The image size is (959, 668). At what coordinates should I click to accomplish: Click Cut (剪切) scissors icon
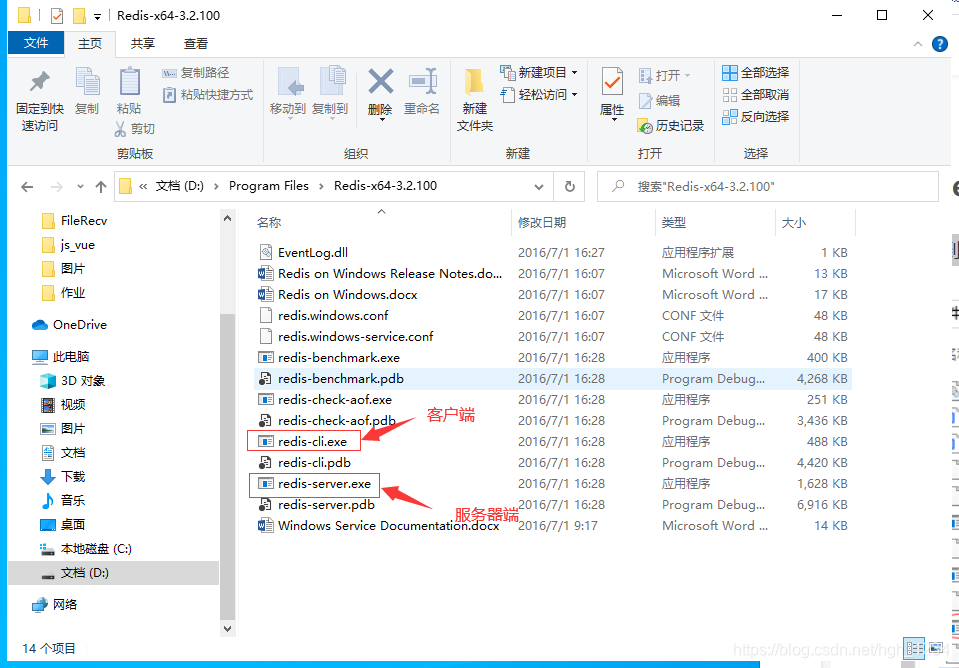[120, 128]
